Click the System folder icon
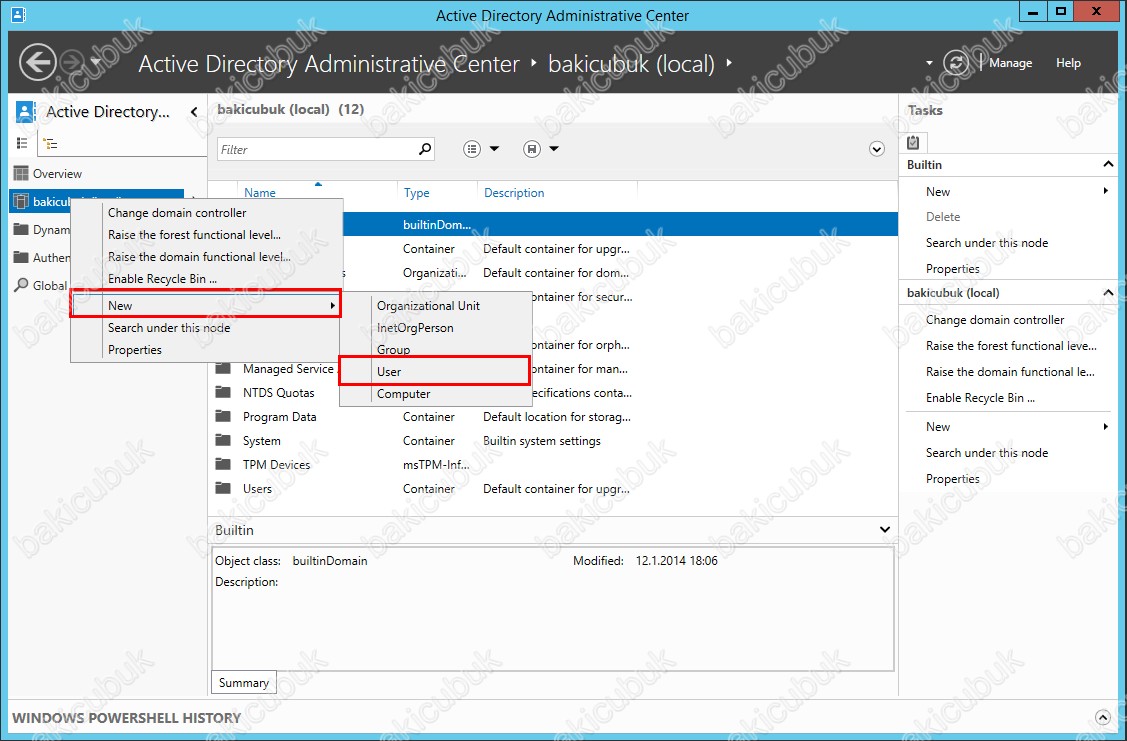Viewport: 1127px width, 741px height. pyautogui.click(x=224, y=441)
